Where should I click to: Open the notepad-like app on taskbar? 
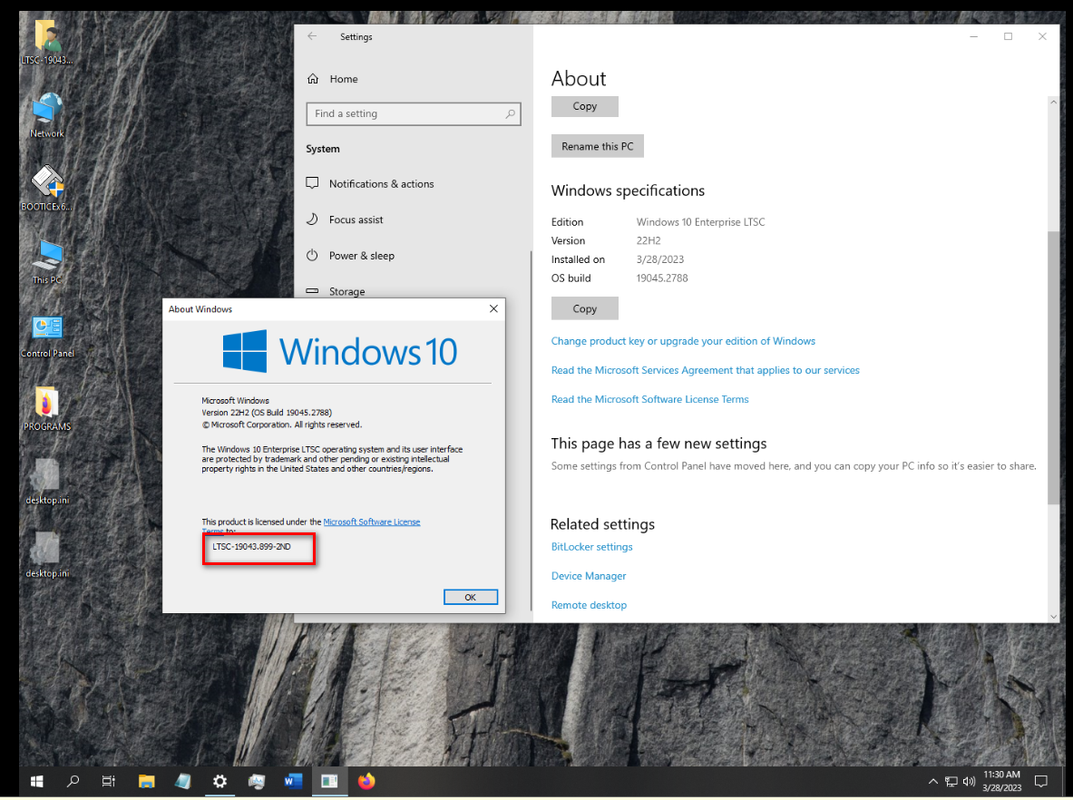coord(183,781)
